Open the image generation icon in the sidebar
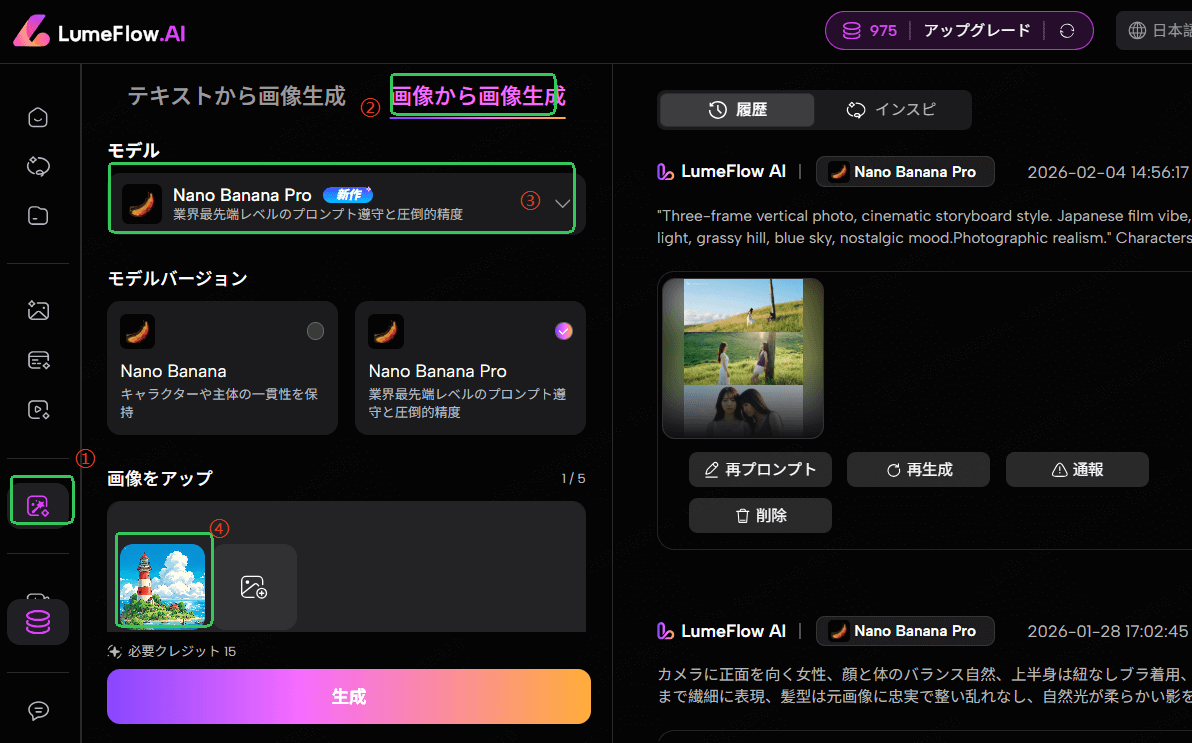Image resolution: width=1192 pixels, height=743 pixels. (38, 311)
